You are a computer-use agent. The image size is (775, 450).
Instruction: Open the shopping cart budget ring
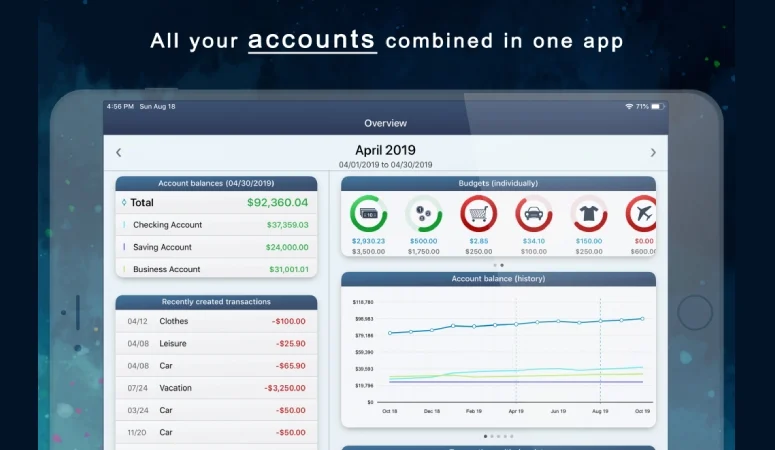[x=478, y=214]
